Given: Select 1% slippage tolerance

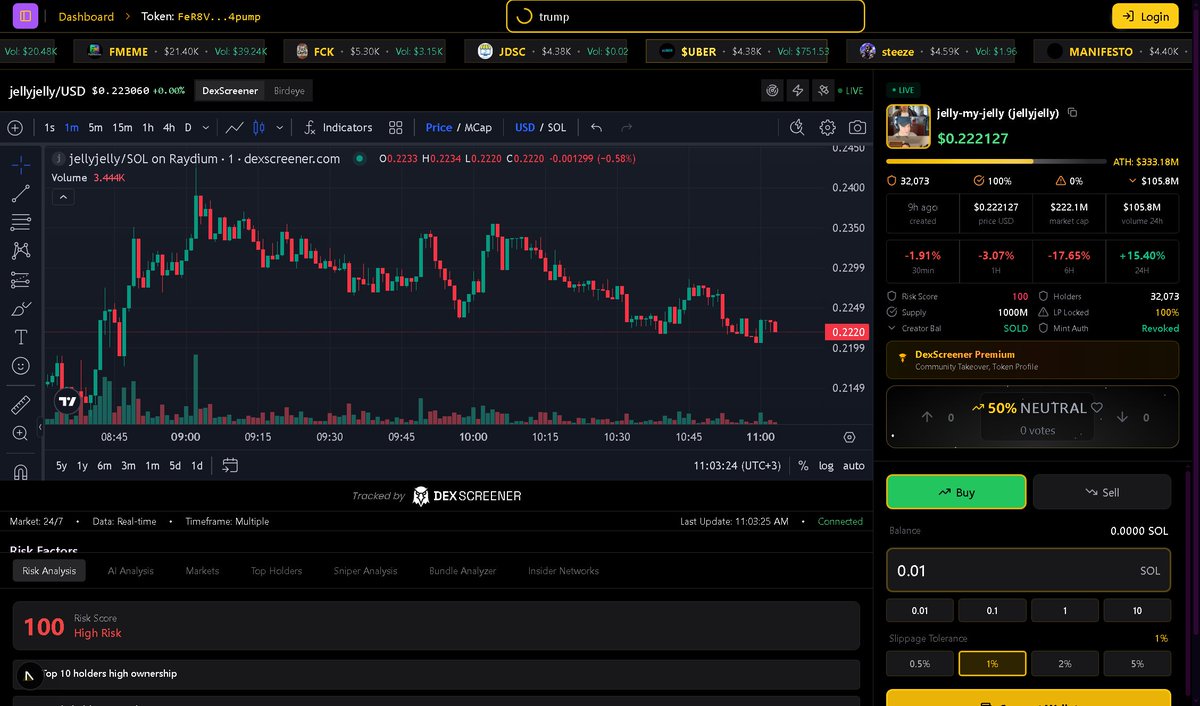Looking at the screenshot, I should pyautogui.click(x=992, y=663).
